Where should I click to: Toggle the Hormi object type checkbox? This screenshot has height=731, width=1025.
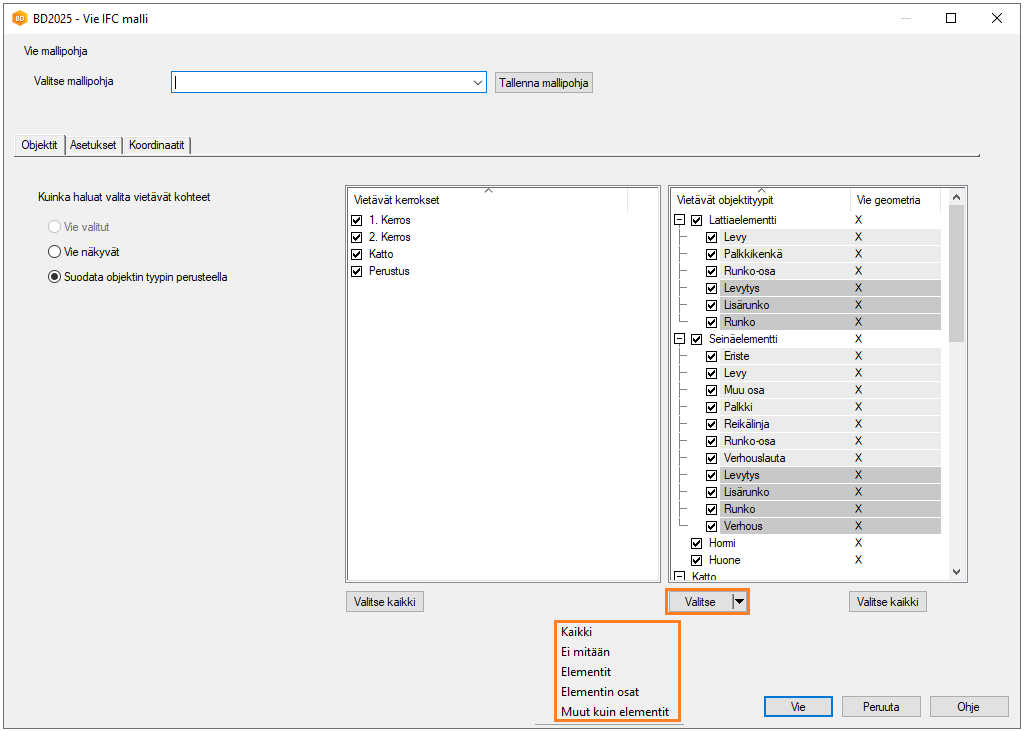(697, 543)
